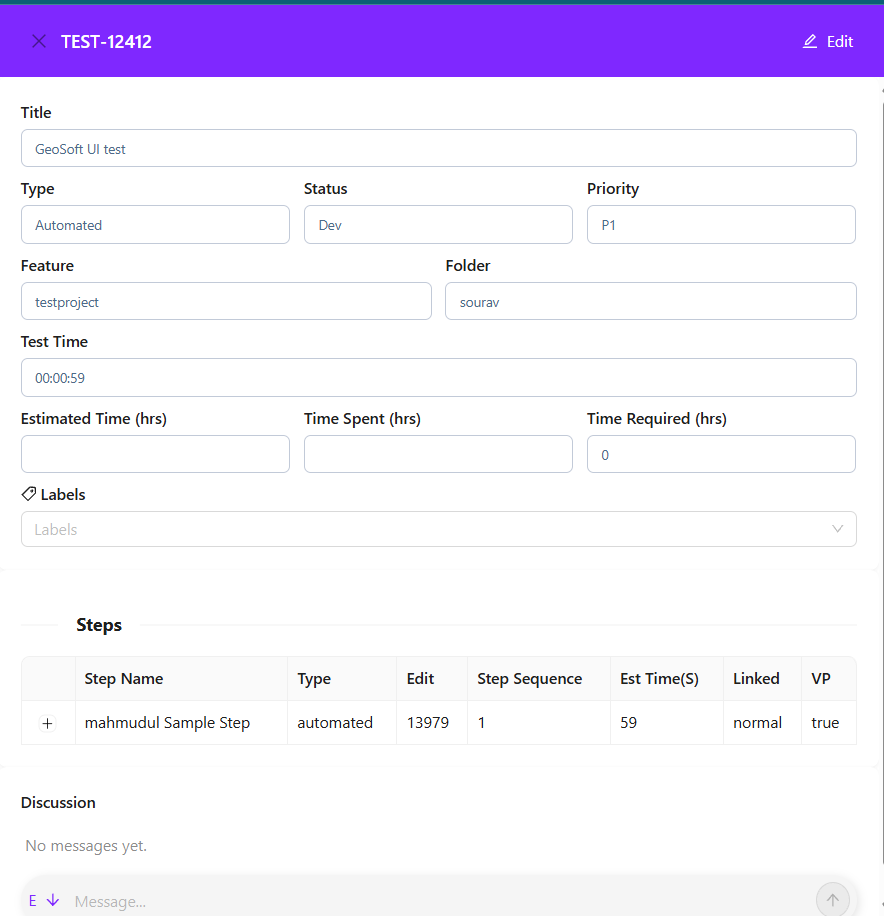
Task: Open the Priority field showing P1
Action: (720, 225)
